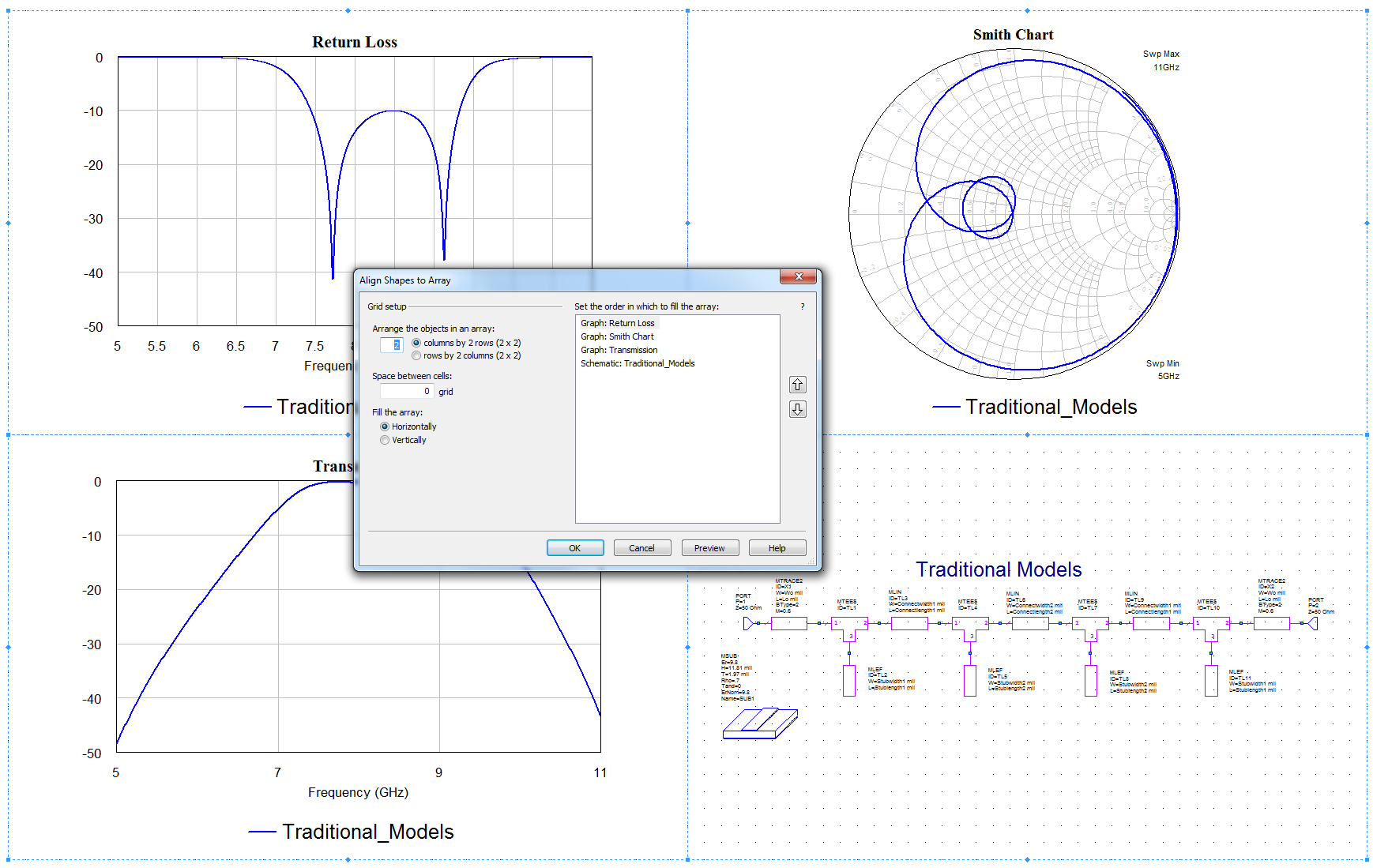Select Graph: Transmission in order list
Viewport: 1373px width, 868px height.
619,350
